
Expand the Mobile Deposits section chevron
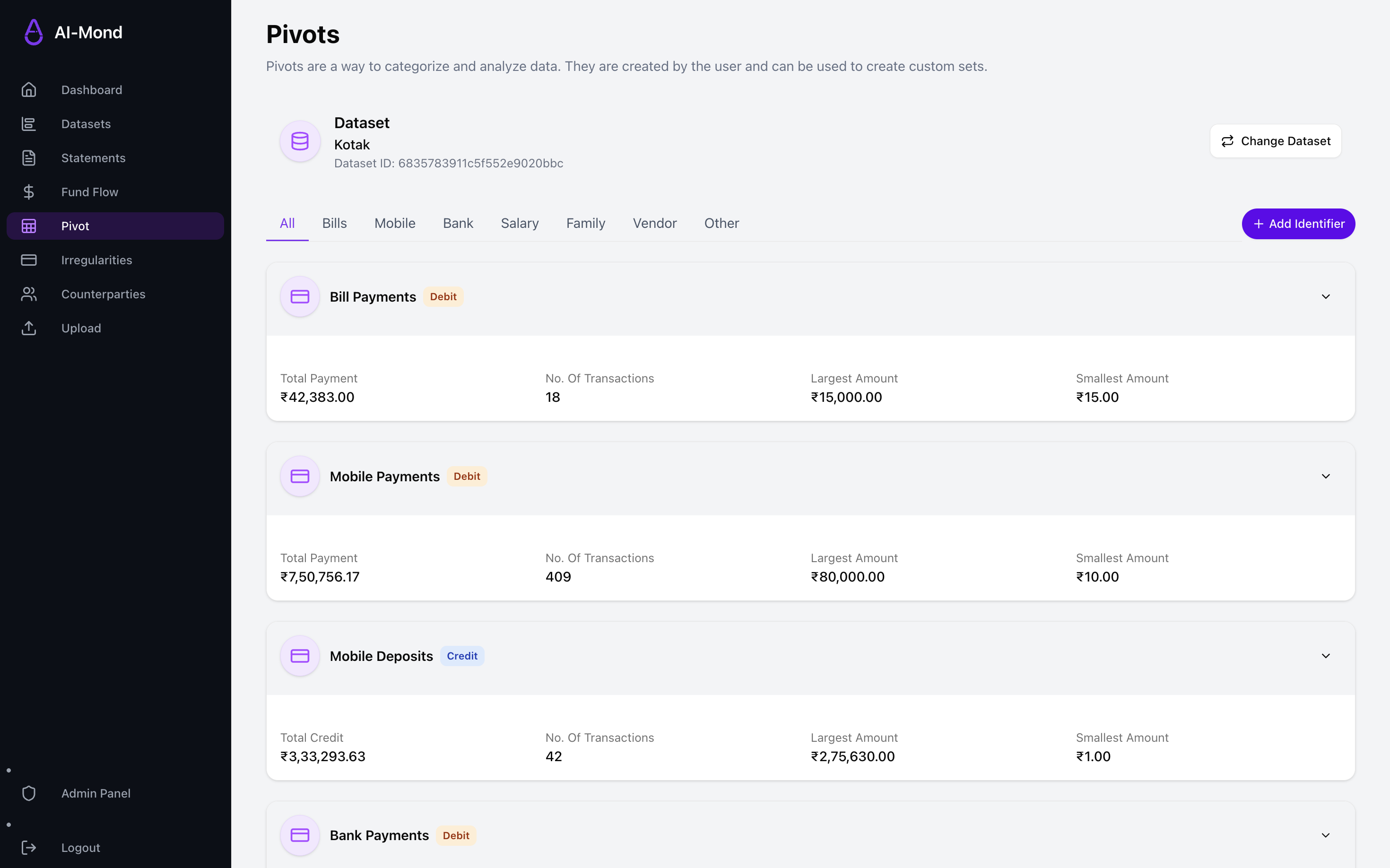[1326, 656]
